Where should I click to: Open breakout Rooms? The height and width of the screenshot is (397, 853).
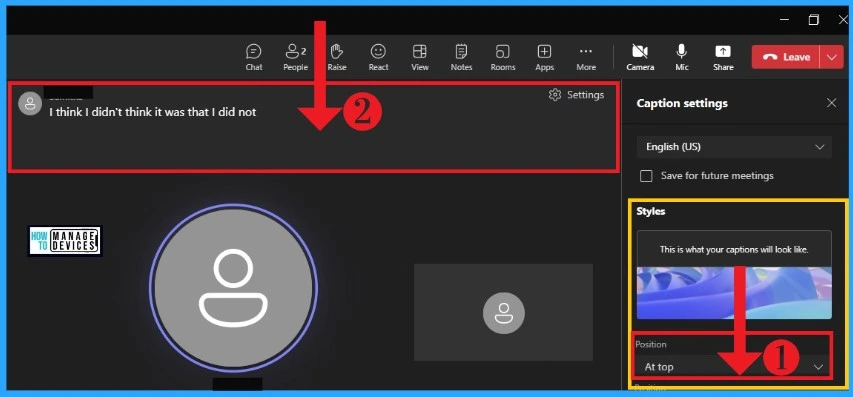pos(503,58)
